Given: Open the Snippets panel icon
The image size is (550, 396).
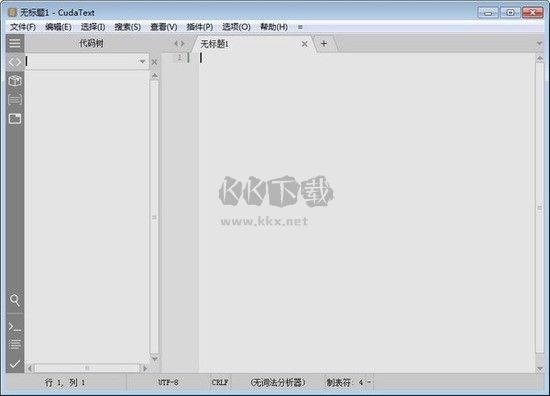Looking at the screenshot, I should coord(15,100).
